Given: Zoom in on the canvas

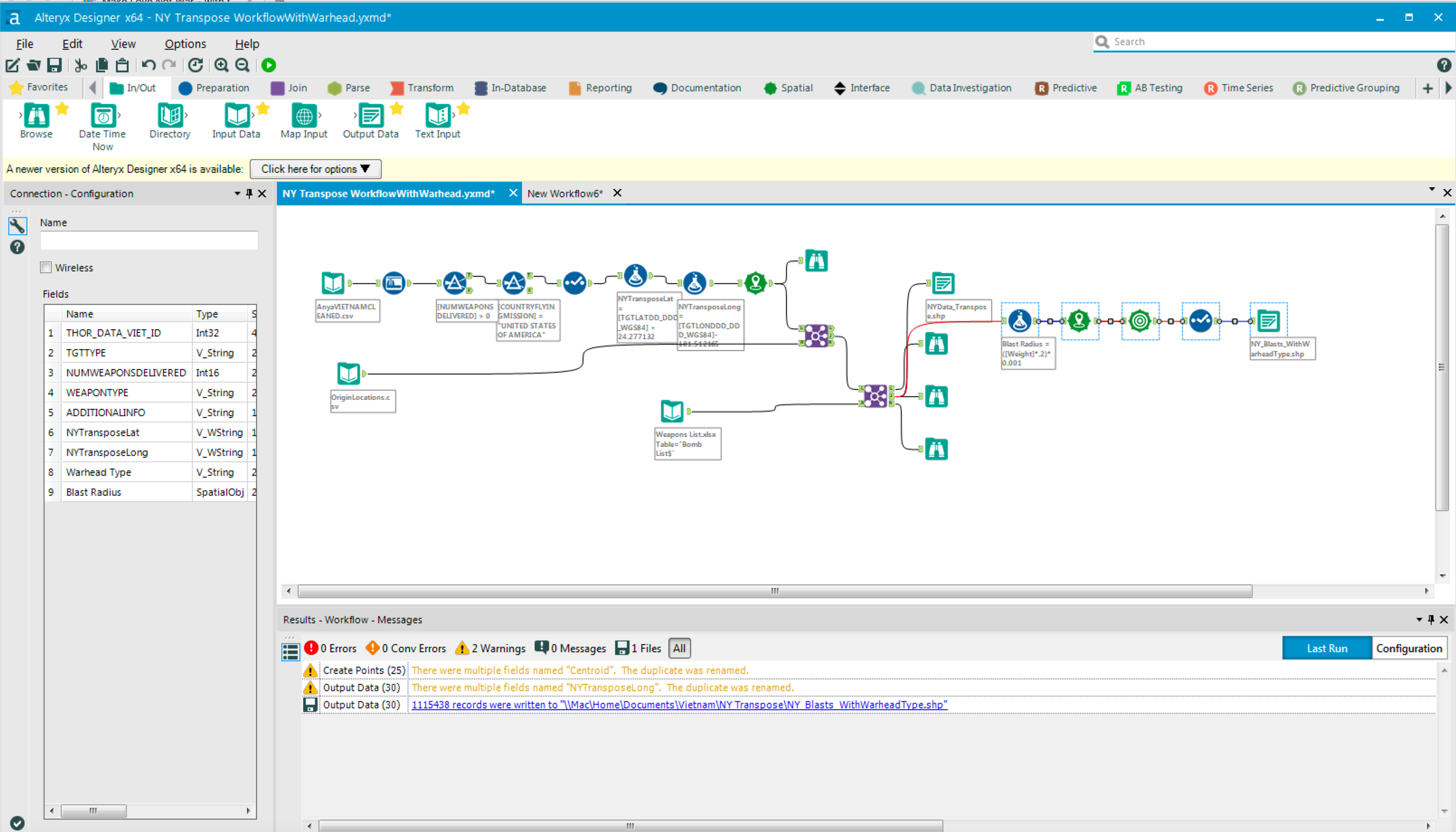Looking at the screenshot, I should (221, 65).
